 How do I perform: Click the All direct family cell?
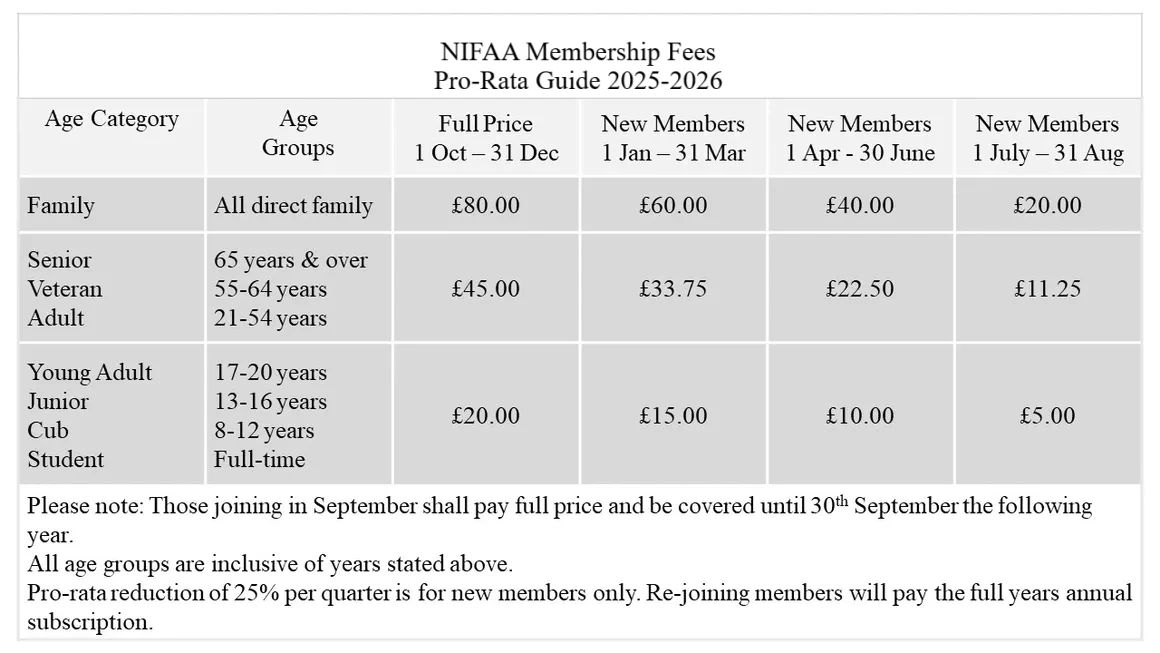(x=293, y=206)
